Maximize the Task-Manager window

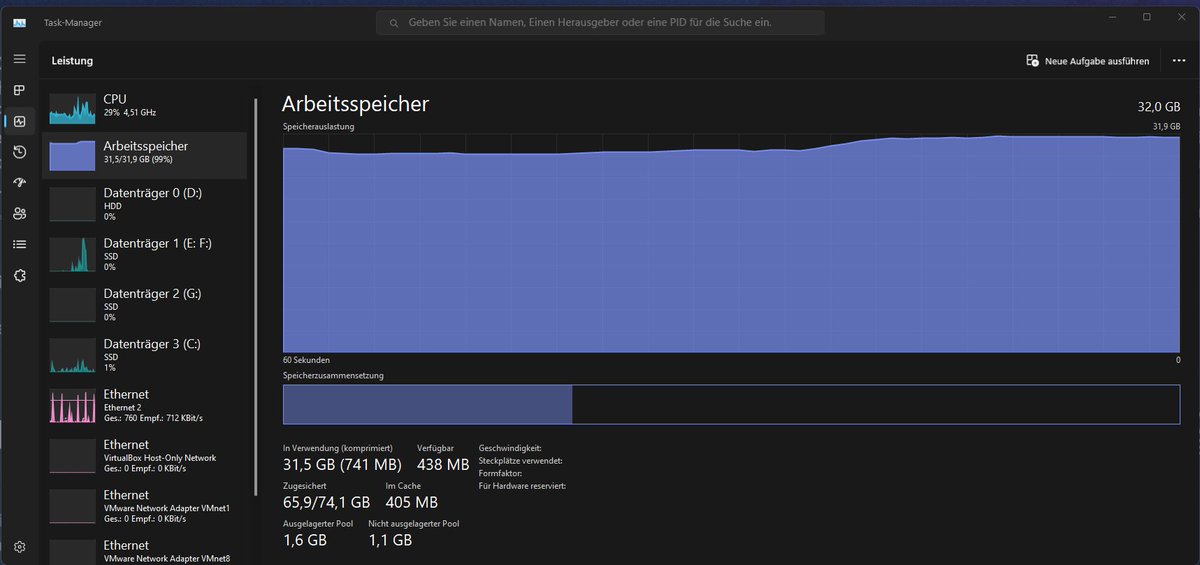click(1147, 17)
